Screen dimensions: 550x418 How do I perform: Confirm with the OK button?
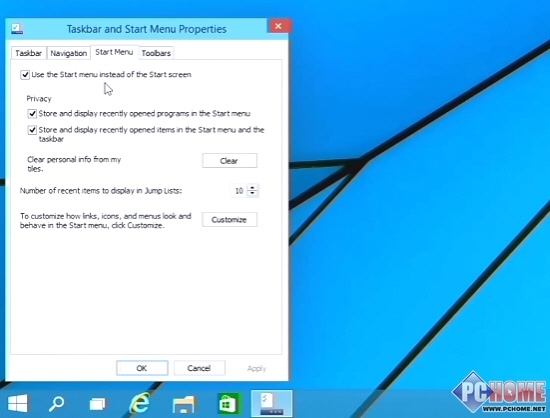142,368
